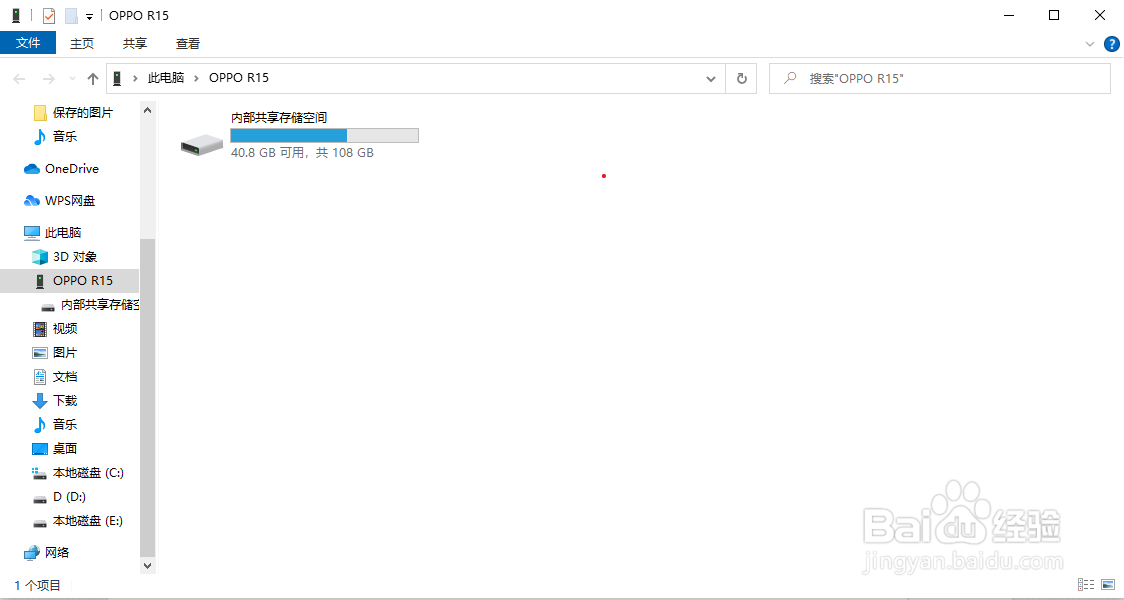
Task: Open the recent locations dropdown
Action: click(x=72, y=78)
